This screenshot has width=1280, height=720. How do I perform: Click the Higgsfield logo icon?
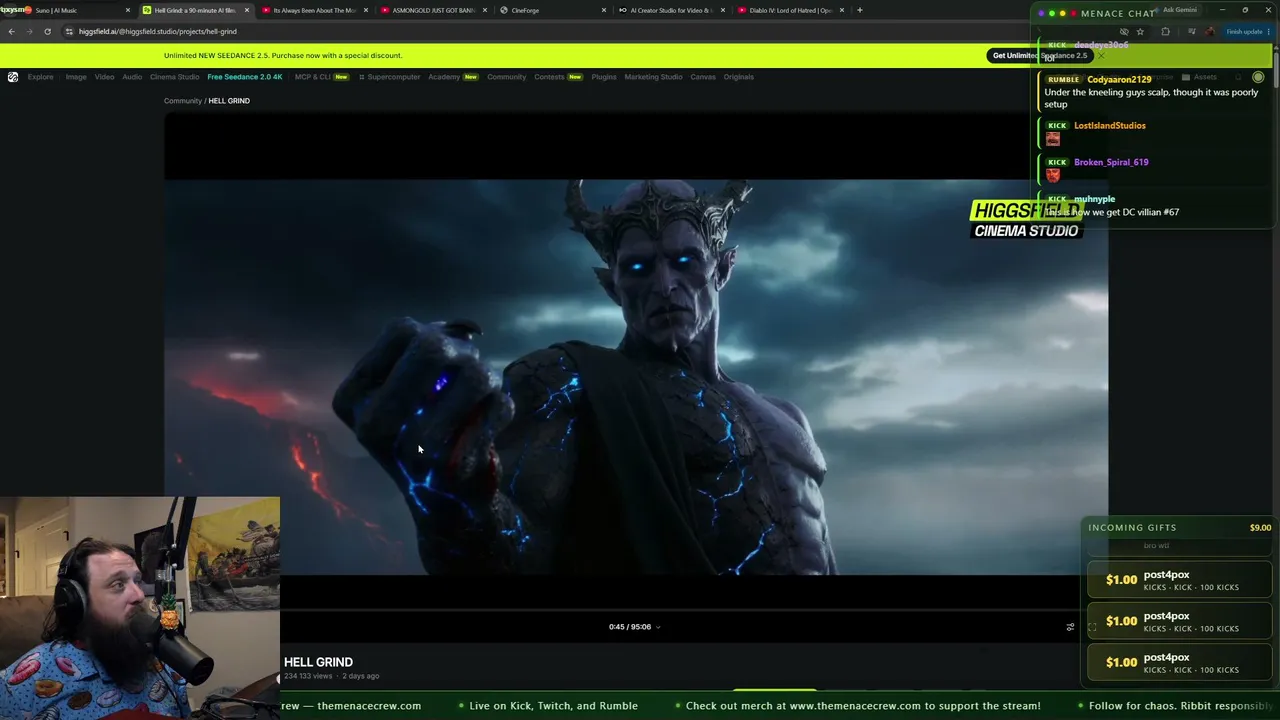pyautogui.click(x=13, y=77)
